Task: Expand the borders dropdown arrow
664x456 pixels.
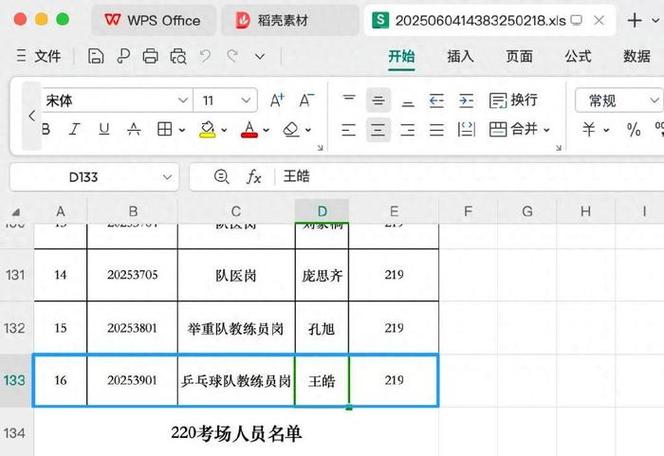Action: point(182,130)
